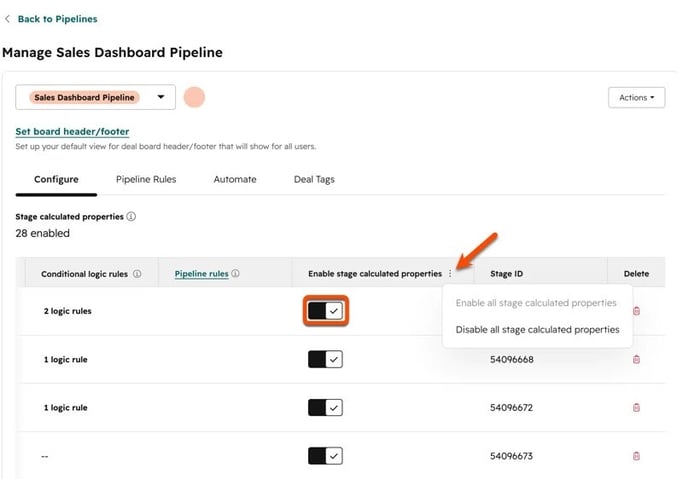Switch to the Deal Tags tab

tap(314, 179)
